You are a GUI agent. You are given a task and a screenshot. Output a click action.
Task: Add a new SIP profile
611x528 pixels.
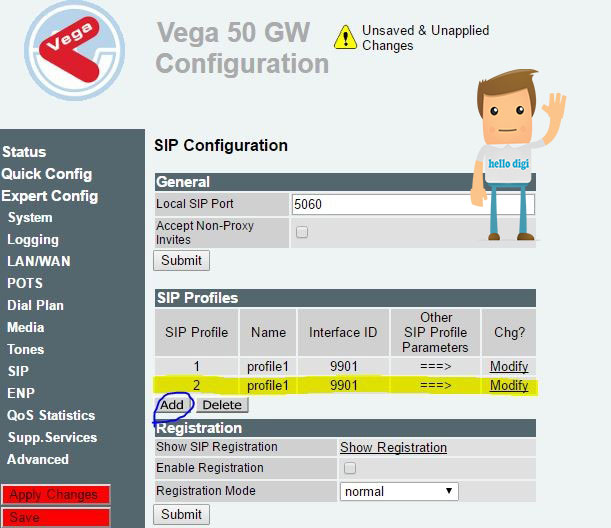(172, 405)
